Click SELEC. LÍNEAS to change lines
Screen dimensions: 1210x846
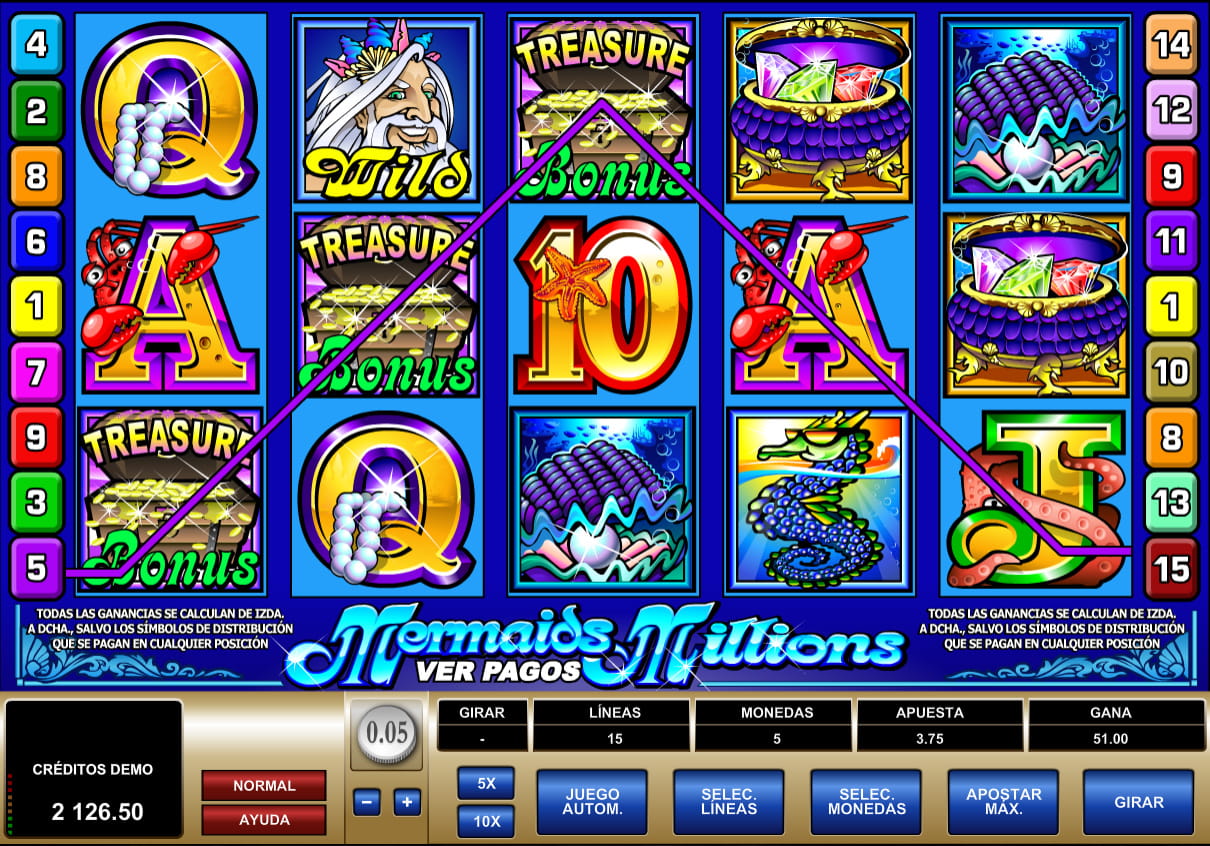[729, 802]
